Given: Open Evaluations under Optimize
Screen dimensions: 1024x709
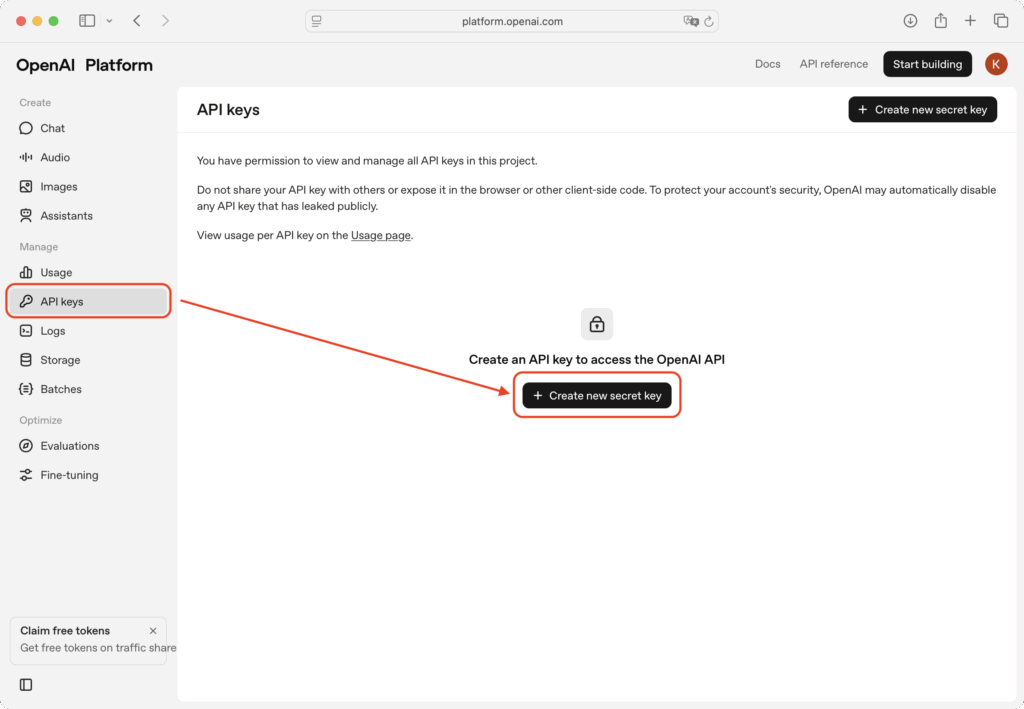Looking at the screenshot, I should pyautogui.click(x=69, y=445).
